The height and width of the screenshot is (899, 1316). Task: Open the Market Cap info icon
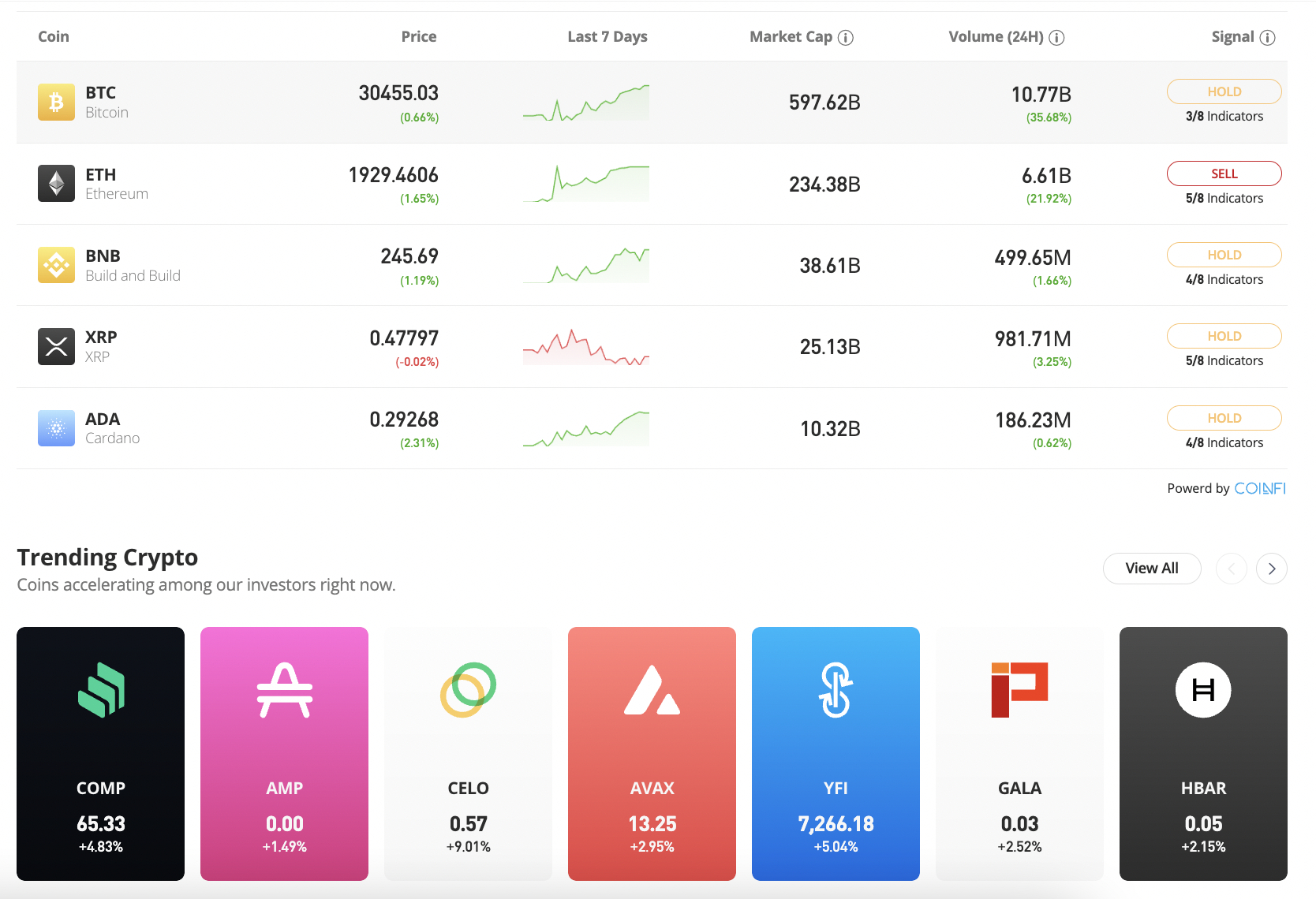(846, 37)
